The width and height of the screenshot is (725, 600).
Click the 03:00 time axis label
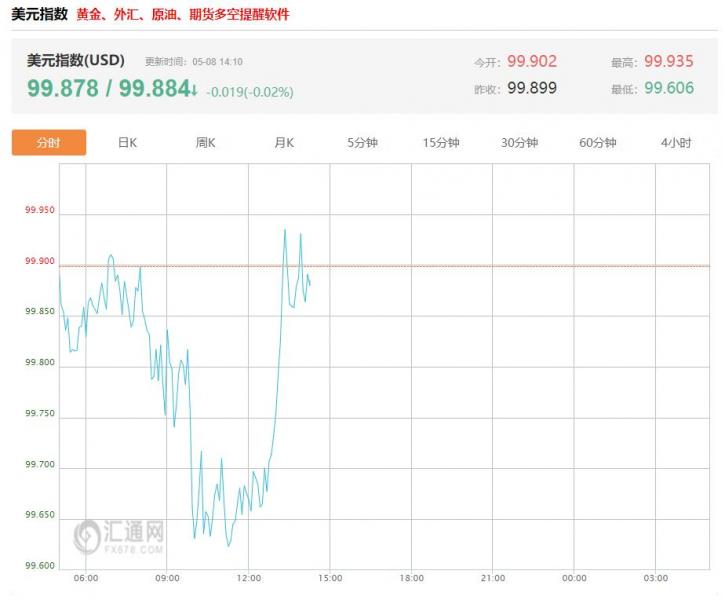click(656, 578)
